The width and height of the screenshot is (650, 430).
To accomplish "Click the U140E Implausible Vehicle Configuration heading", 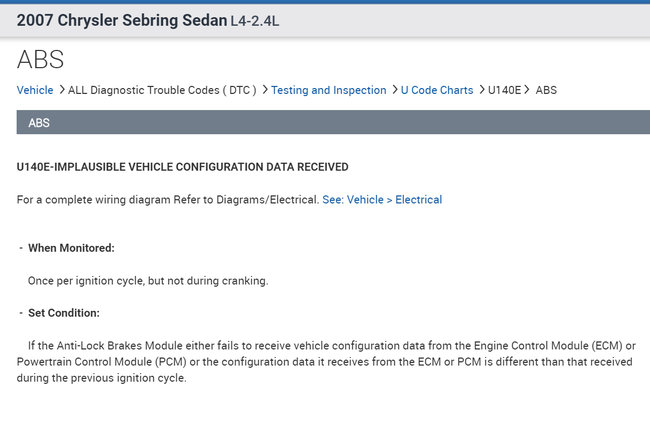I will 182,166.
